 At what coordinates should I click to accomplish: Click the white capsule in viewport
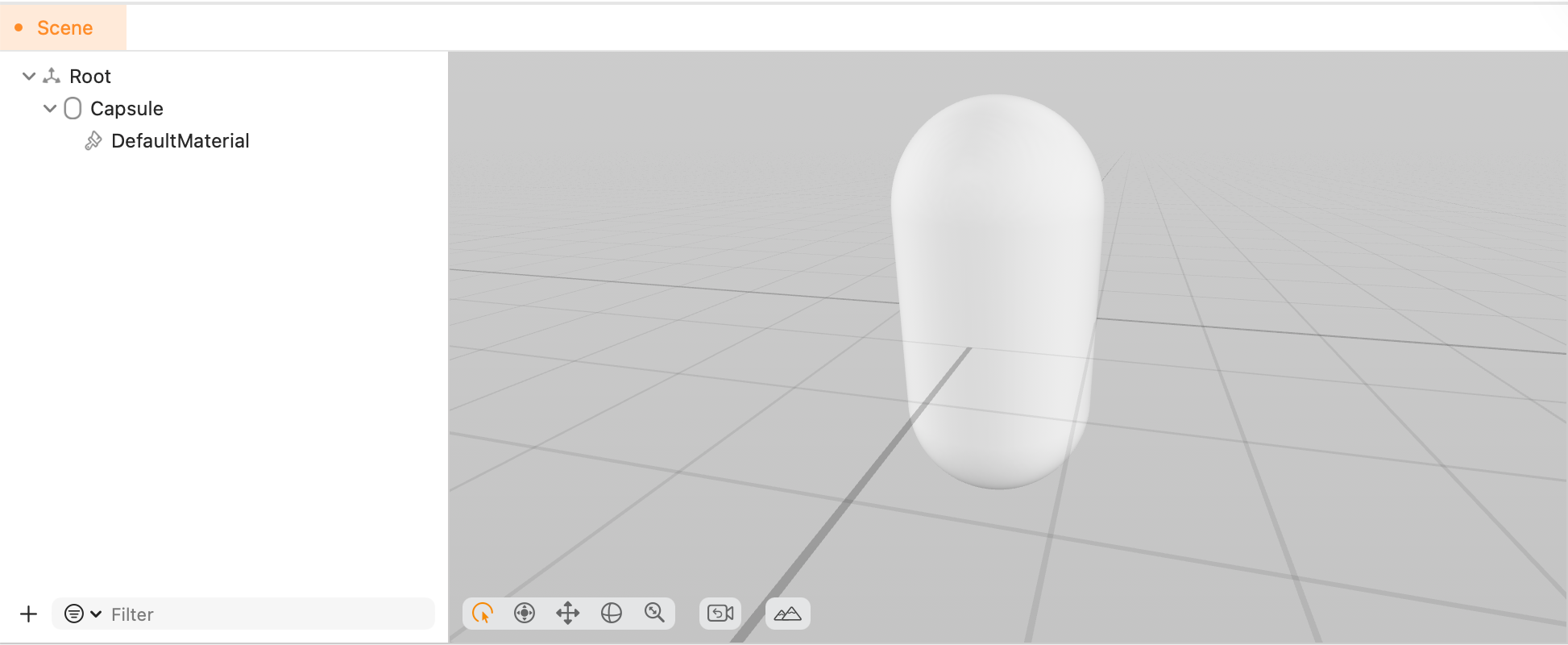[998, 290]
